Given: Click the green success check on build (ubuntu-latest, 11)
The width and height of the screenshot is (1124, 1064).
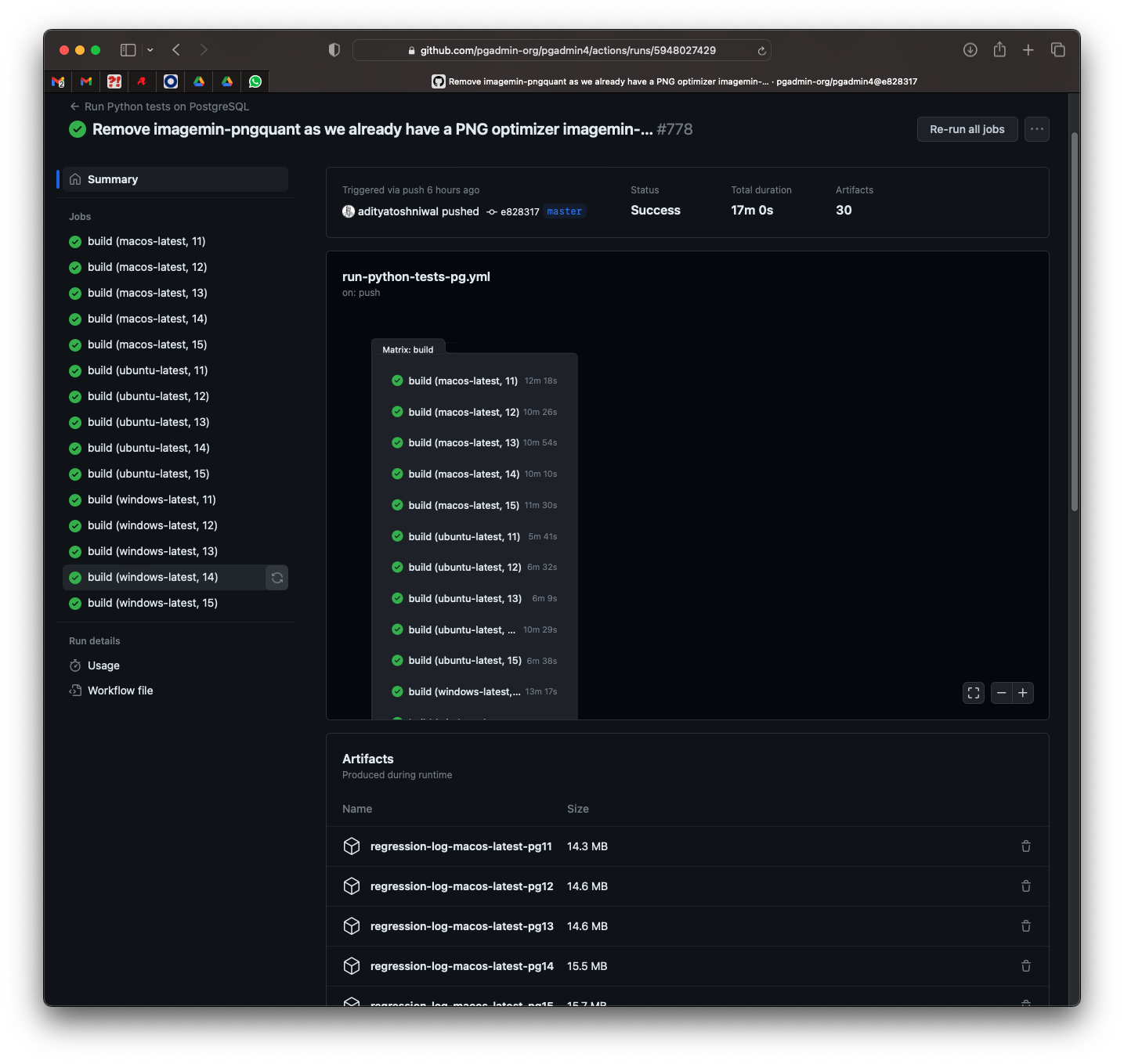Looking at the screenshot, I should [x=74, y=370].
